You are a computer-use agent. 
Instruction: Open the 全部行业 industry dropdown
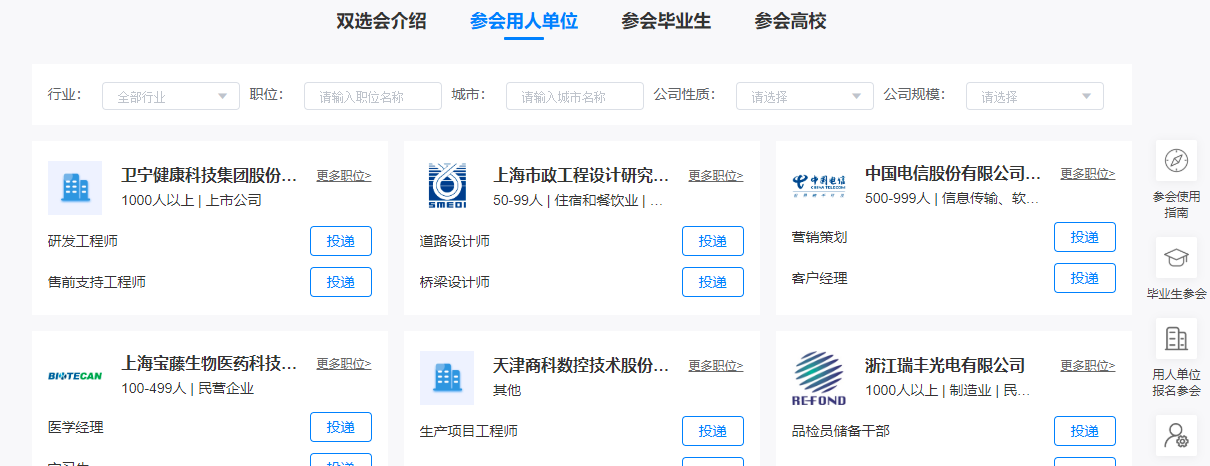[x=171, y=96]
